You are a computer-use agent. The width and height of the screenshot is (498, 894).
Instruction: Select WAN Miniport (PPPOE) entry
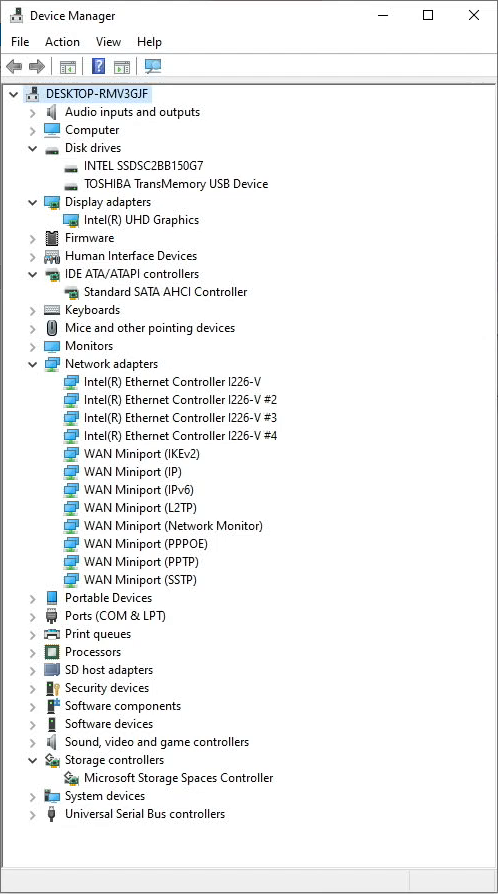point(146,544)
